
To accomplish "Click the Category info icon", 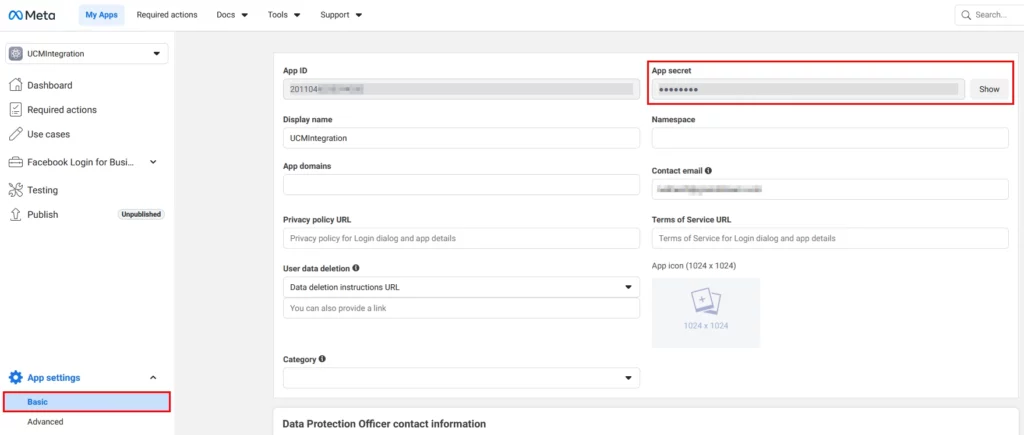I will [x=322, y=359].
